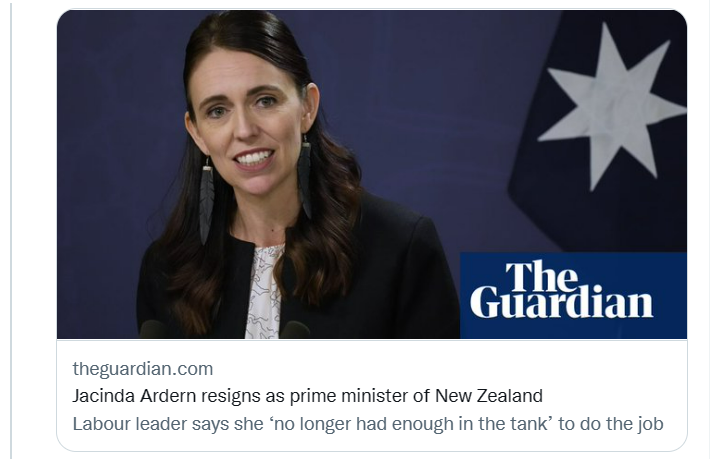718x459 pixels.
Task: Click the patterned white blouse in photo
Action: point(265,293)
